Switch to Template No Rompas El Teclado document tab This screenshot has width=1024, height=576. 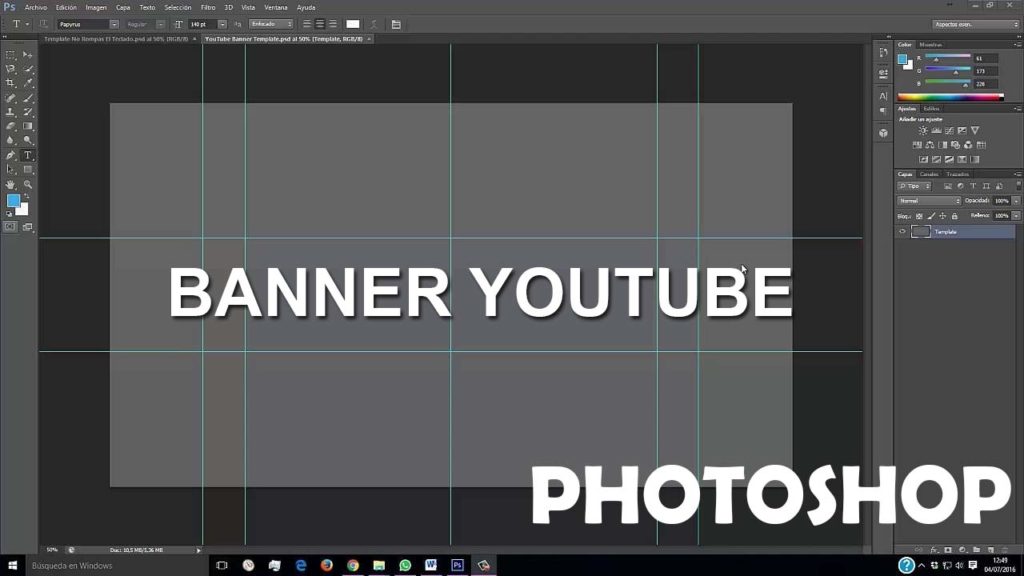(x=116, y=39)
